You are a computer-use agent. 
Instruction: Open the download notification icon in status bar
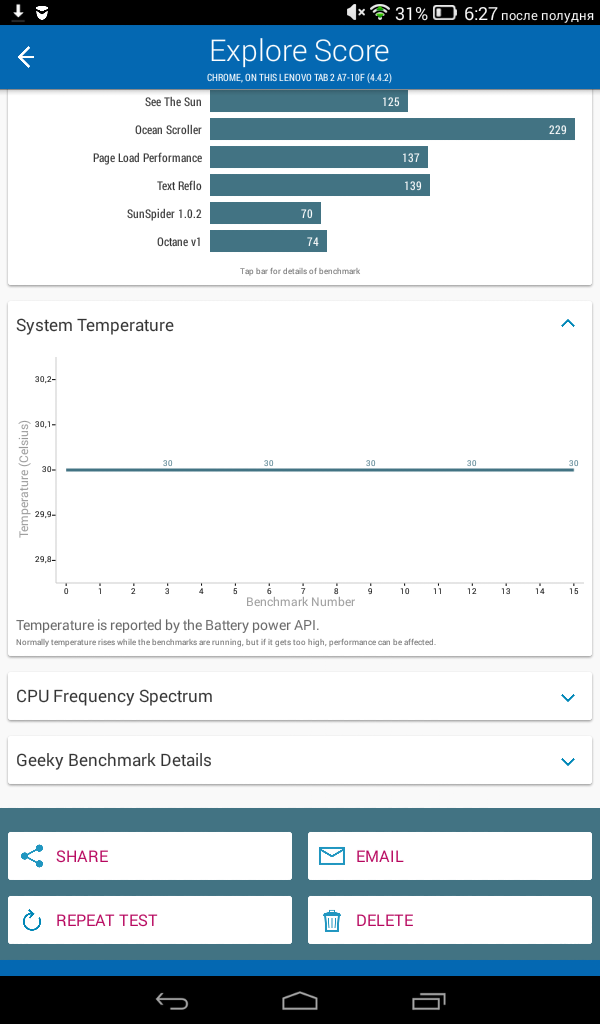click(x=18, y=12)
